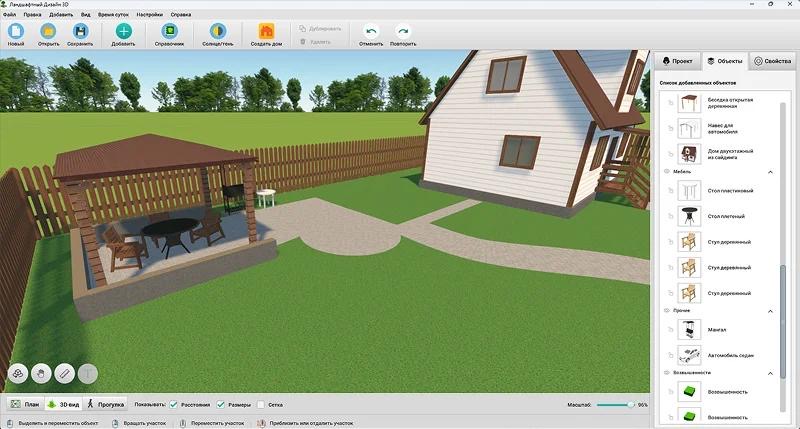
Task: Collapse the Мебель group chevron
Action: 770,172
